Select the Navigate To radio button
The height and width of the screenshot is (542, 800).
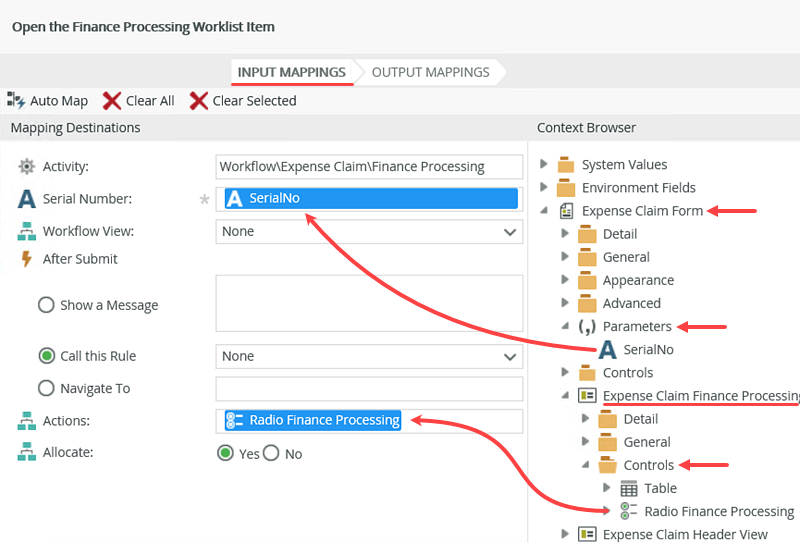(x=46, y=388)
